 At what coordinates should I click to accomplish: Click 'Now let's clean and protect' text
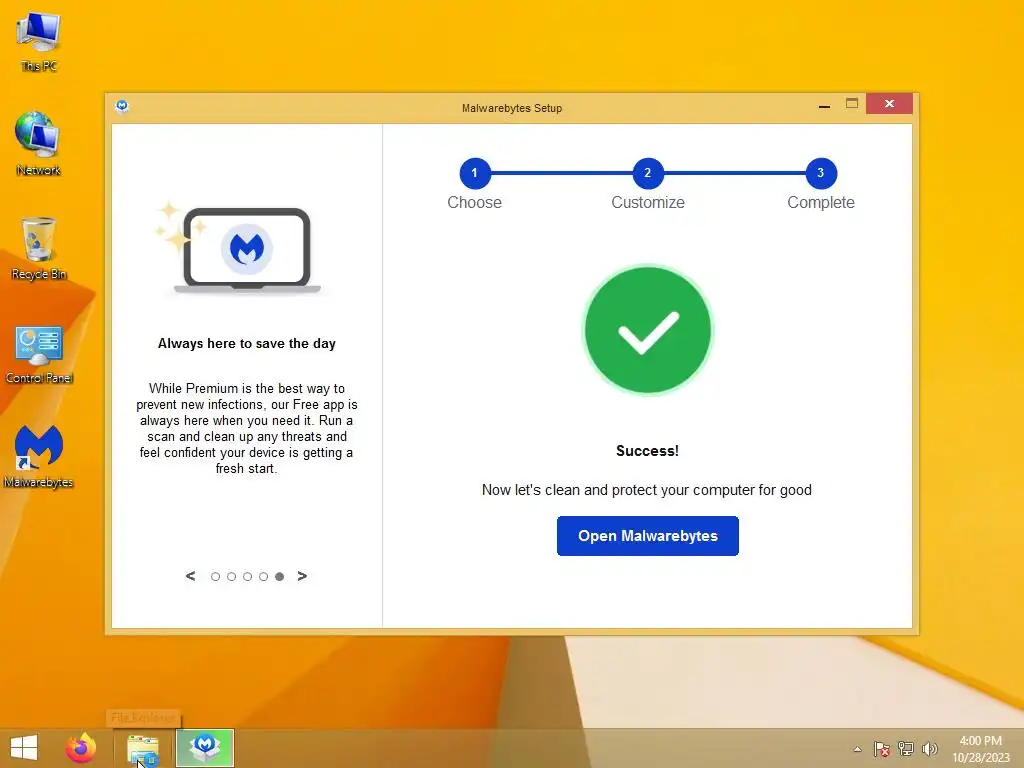tap(647, 490)
